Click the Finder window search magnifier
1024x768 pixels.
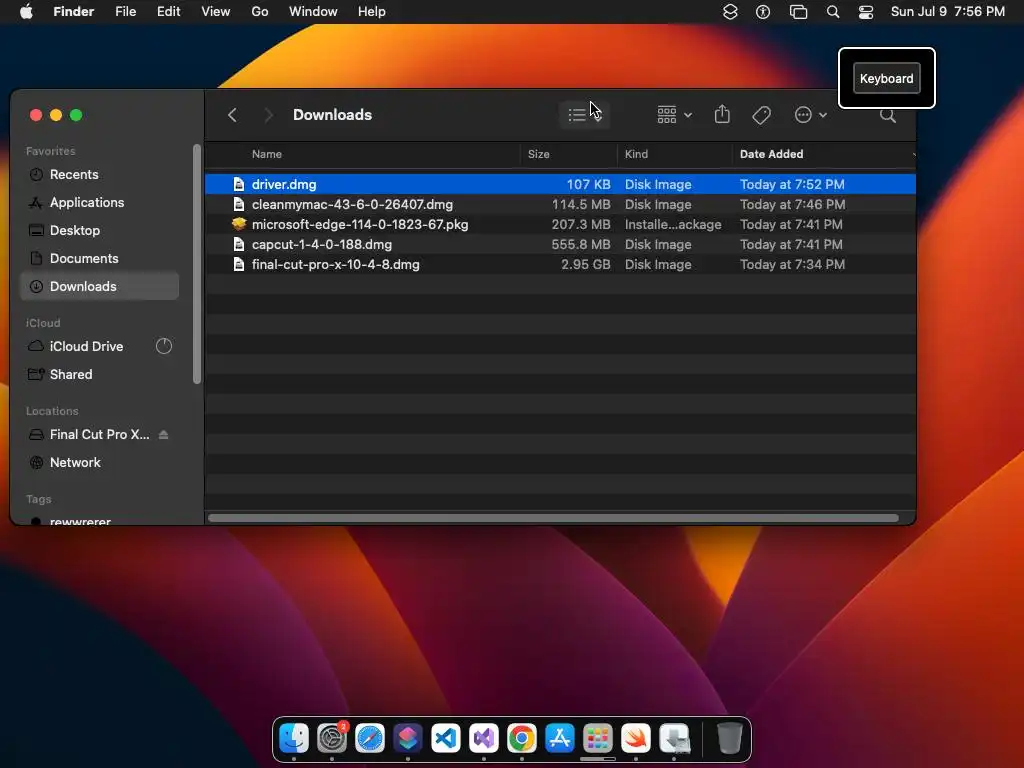point(888,116)
